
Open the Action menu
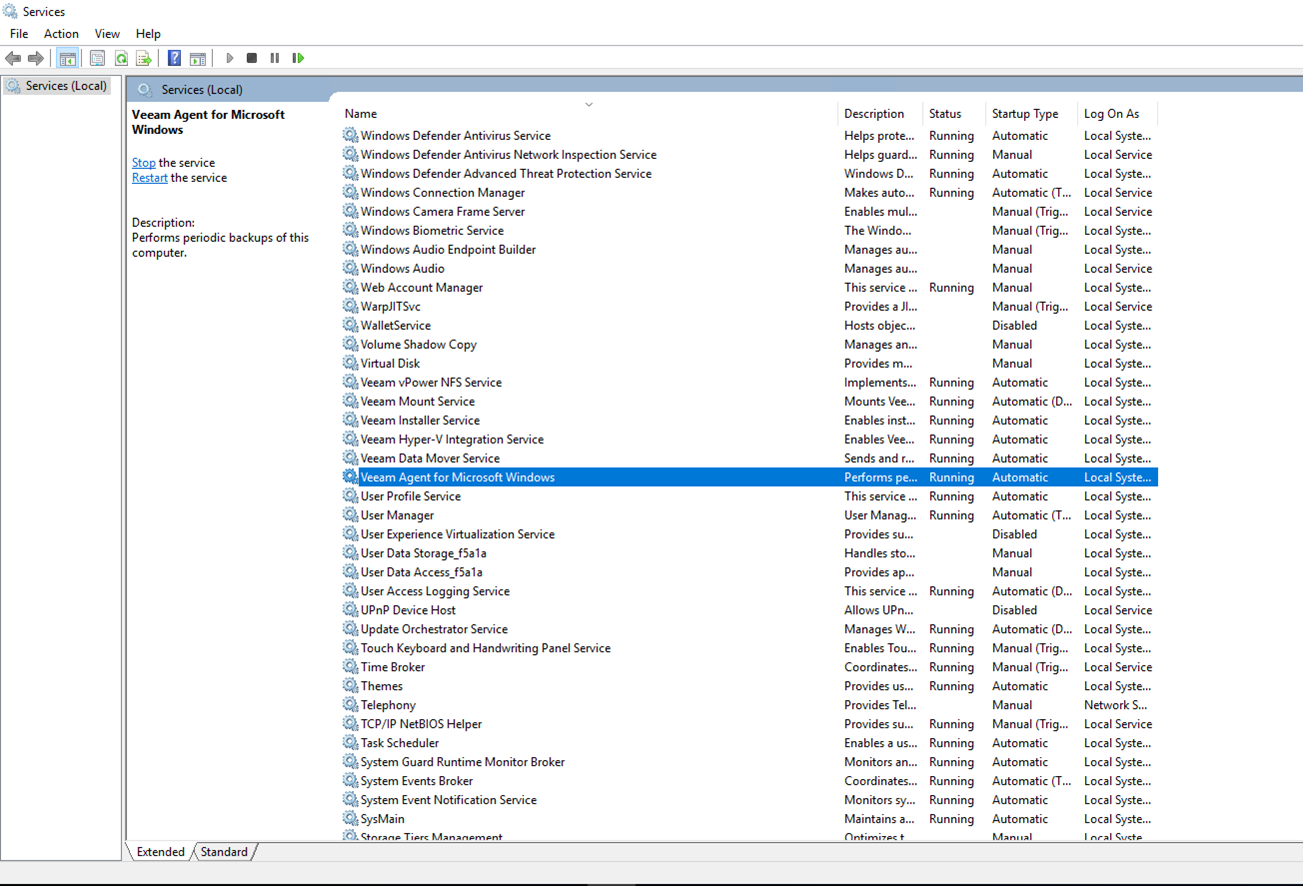(61, 34)
